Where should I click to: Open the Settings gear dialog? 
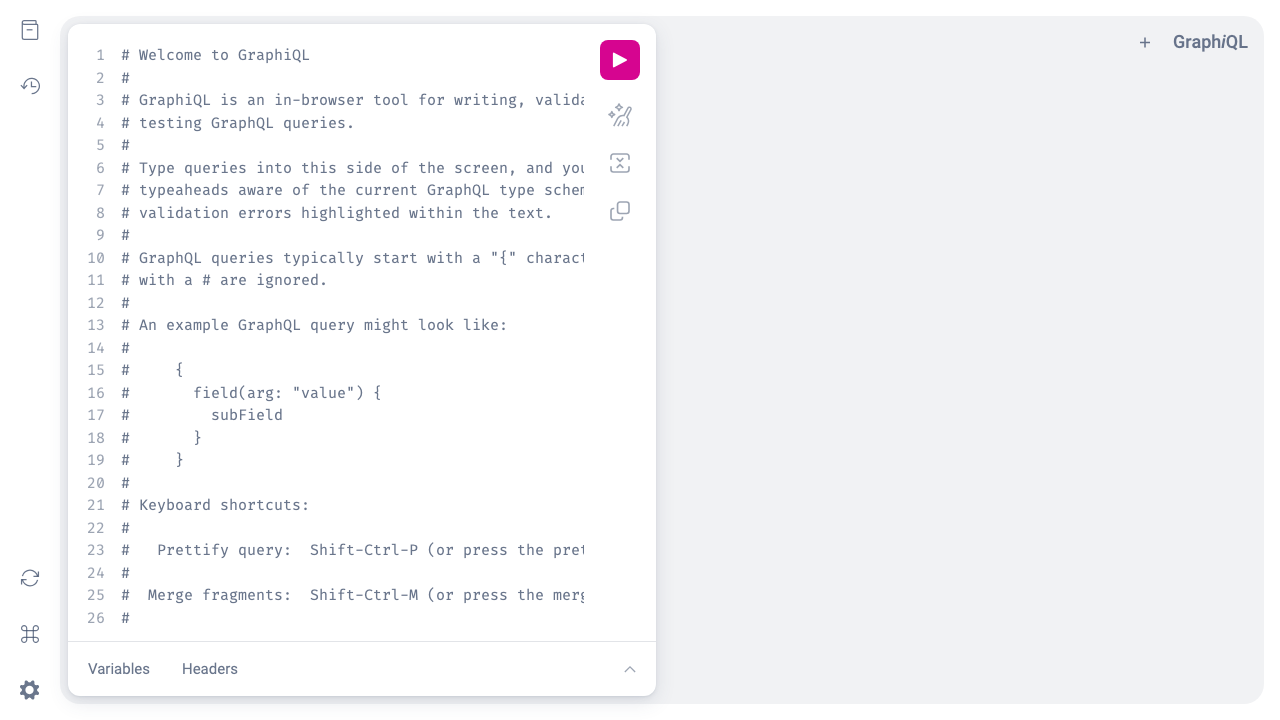(30, 690)
